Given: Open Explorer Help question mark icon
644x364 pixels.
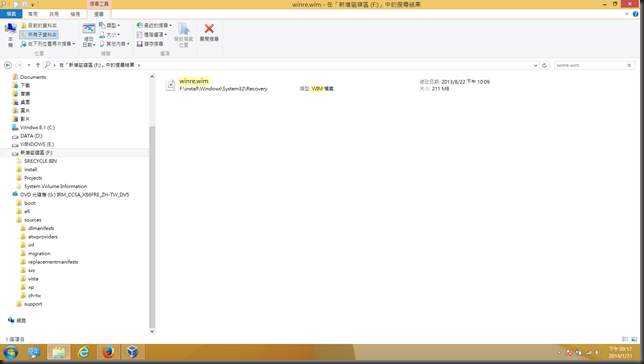Looking at the screenshot, I should (636, 14).
